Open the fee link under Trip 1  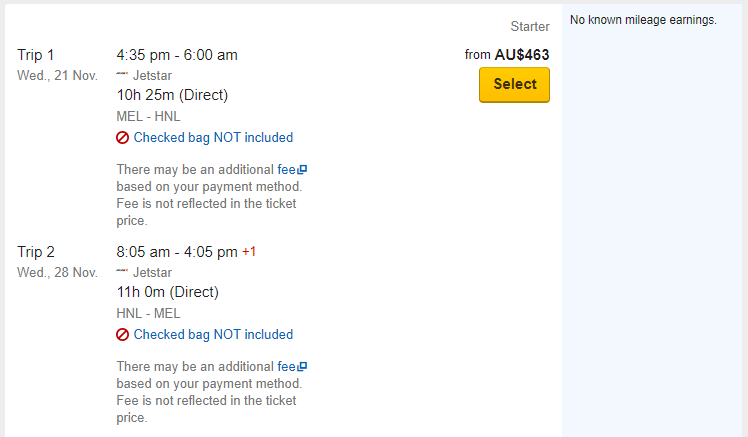click(286, 170)
